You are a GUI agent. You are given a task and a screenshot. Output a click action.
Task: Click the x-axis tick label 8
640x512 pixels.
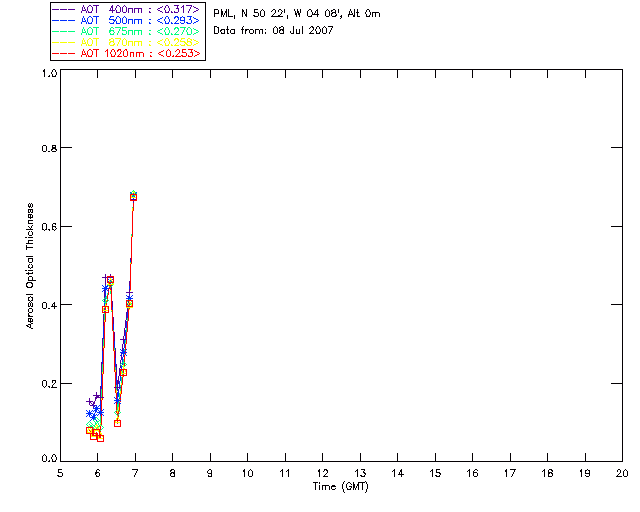pos(173,473)
